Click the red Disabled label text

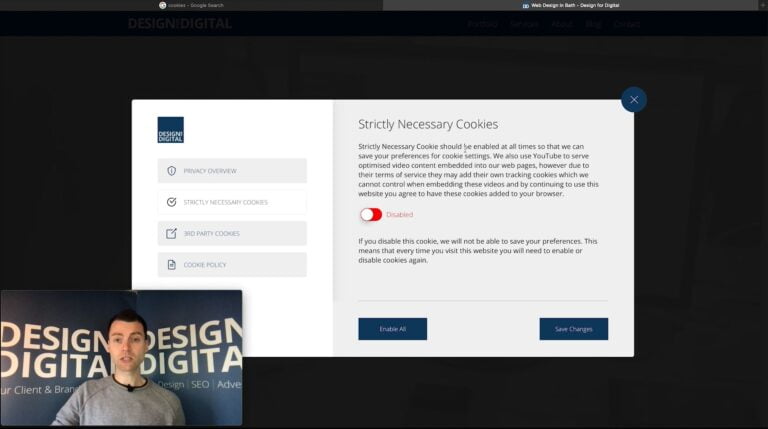(x=399, y=214)
